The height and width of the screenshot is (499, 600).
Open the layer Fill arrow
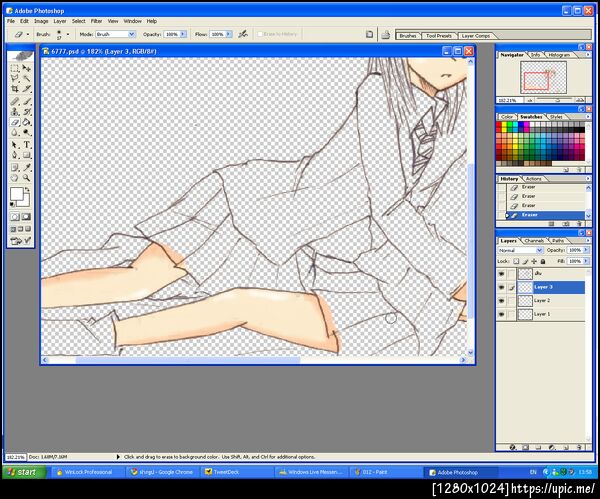coord(586,261)
